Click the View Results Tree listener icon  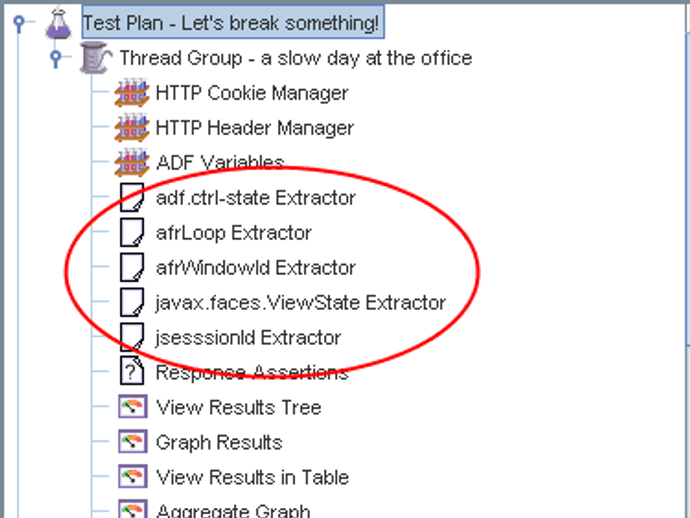(x=132, y=407)
